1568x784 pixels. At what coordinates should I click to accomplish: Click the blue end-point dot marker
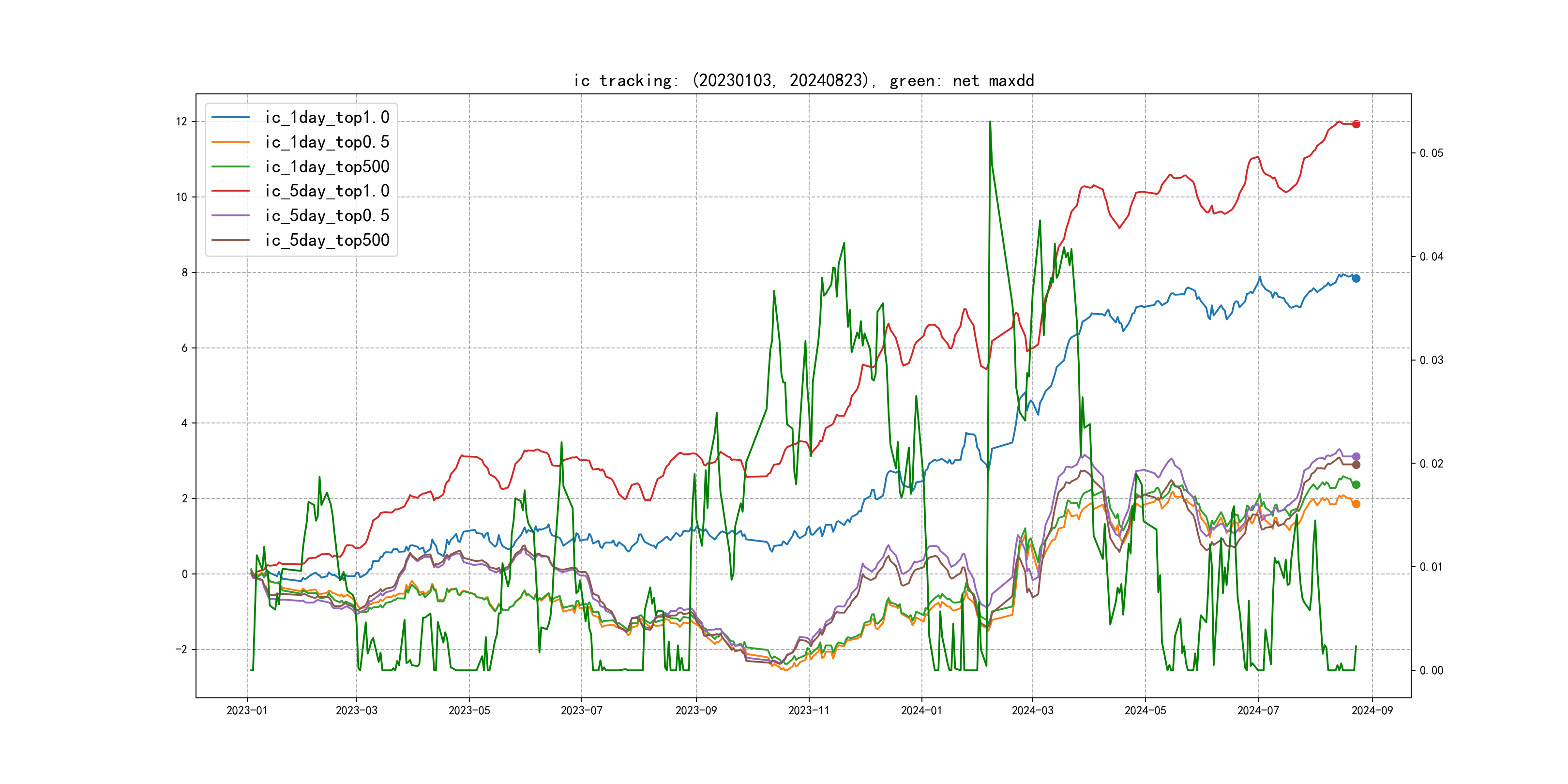pyautogui.click(x=1356, y=278)
